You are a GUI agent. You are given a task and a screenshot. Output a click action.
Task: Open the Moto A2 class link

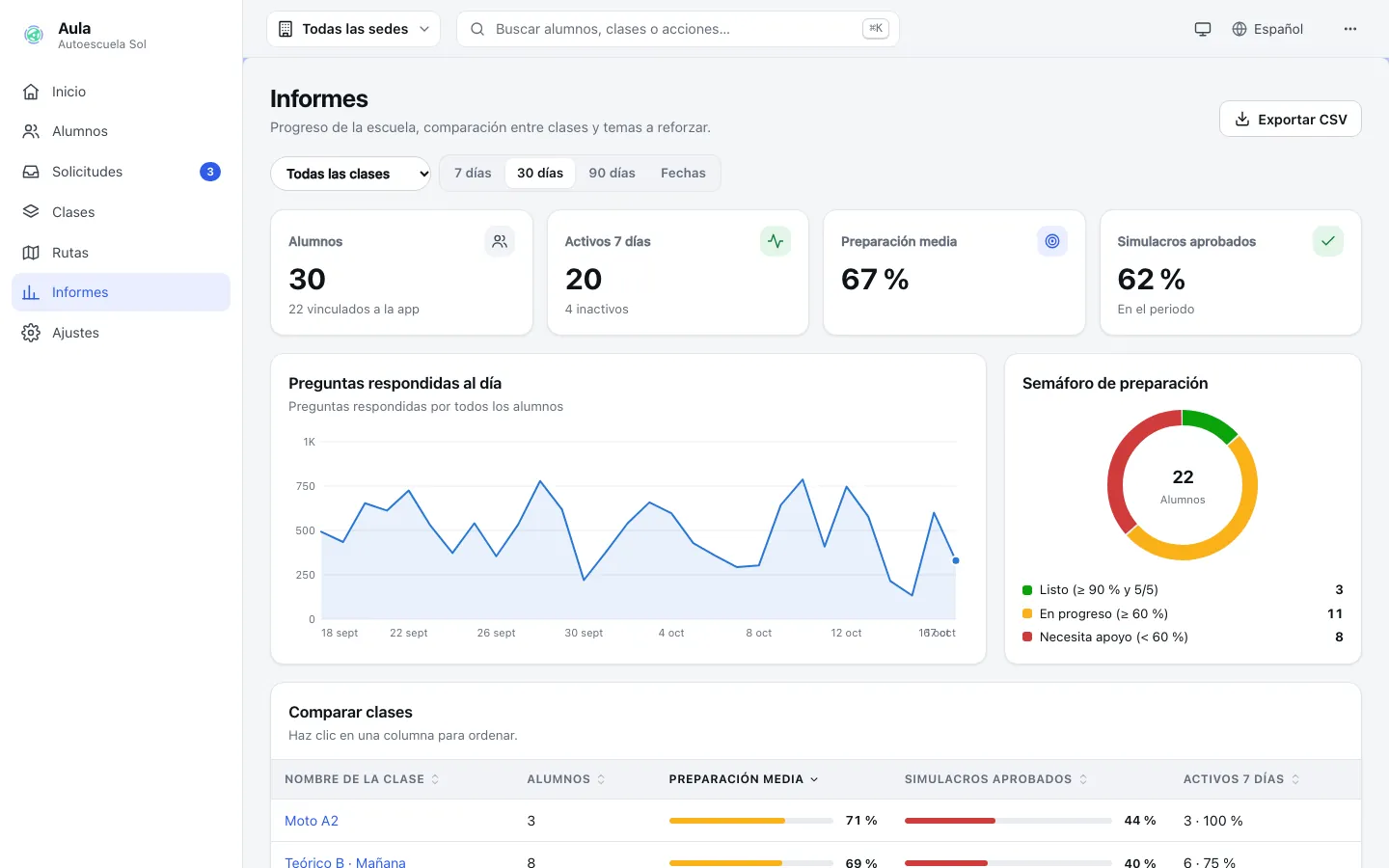click(312, 821)
